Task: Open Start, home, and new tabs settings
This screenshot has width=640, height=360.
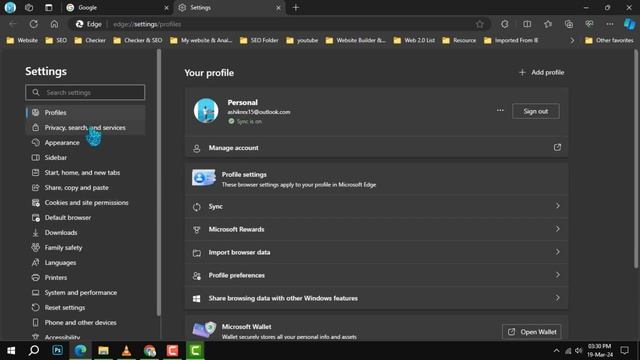Action: coord(85,172)
